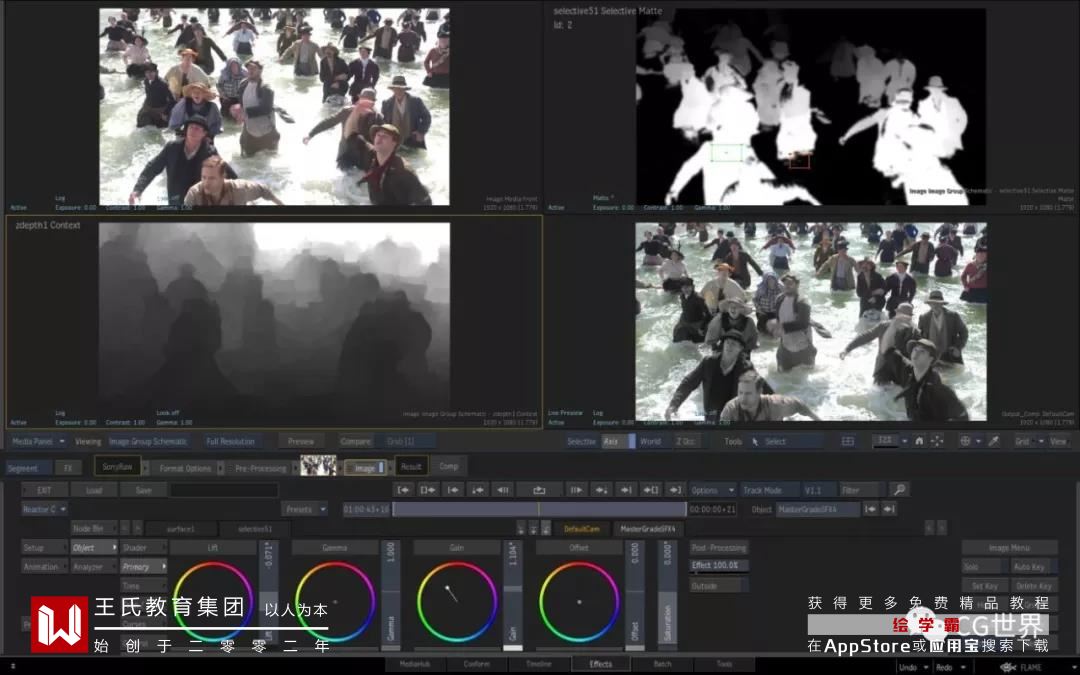Open the Image Menu button

[x=1010, y=548]
